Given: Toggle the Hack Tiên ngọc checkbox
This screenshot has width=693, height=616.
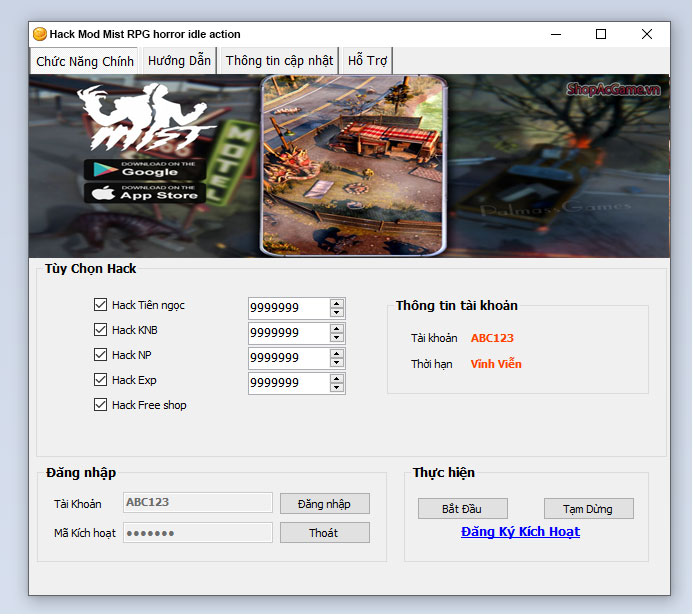Looking at the screenshot, I should pos(100,304).
